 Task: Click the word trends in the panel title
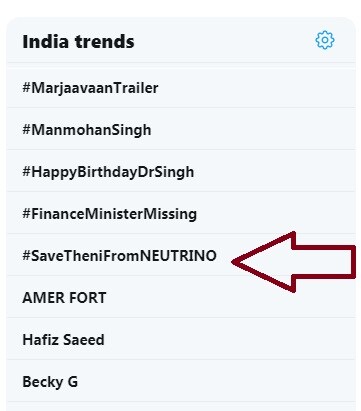click(x=104, y=42)
